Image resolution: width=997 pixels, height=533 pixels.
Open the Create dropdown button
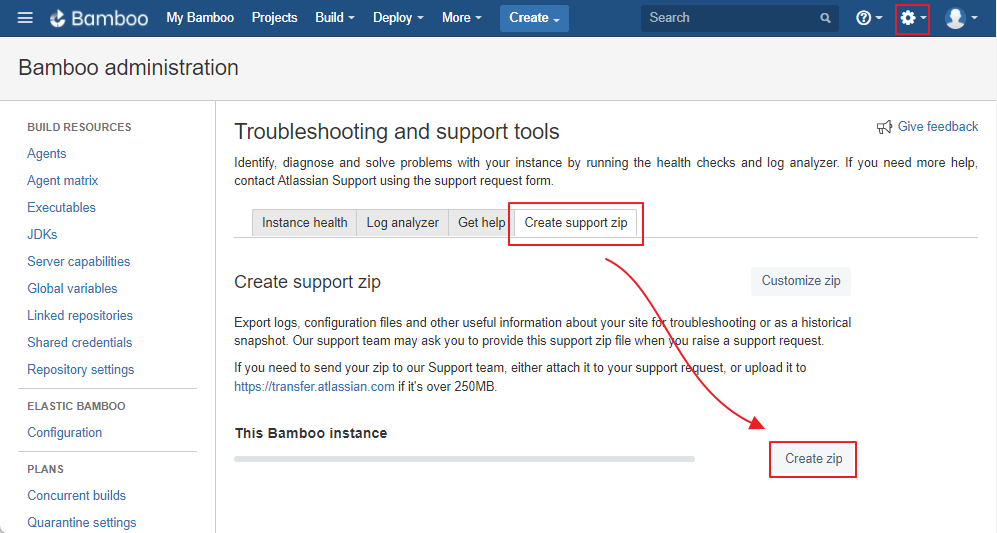[x=534, y=18]
